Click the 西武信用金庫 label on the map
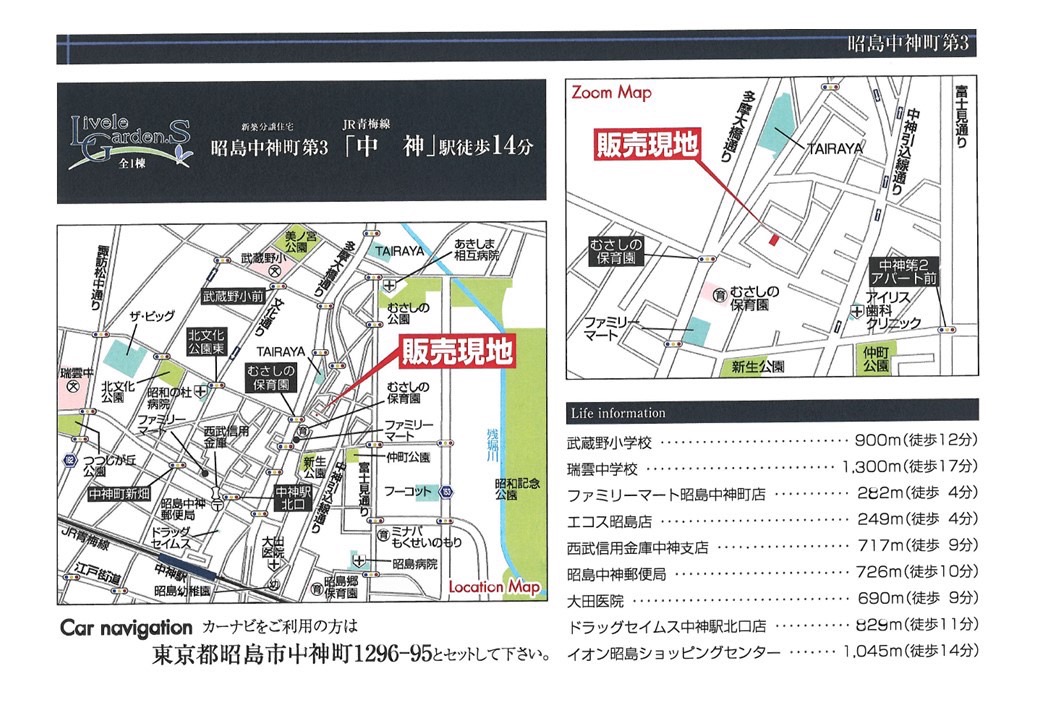 point(226,436)
